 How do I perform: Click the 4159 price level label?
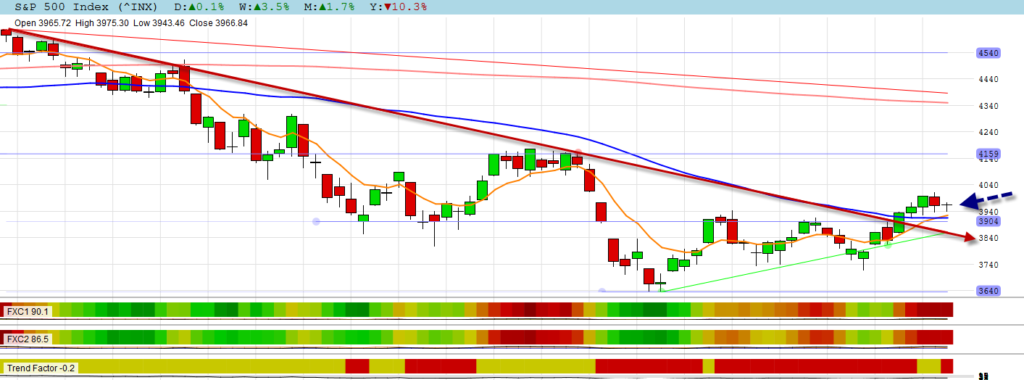988,155
